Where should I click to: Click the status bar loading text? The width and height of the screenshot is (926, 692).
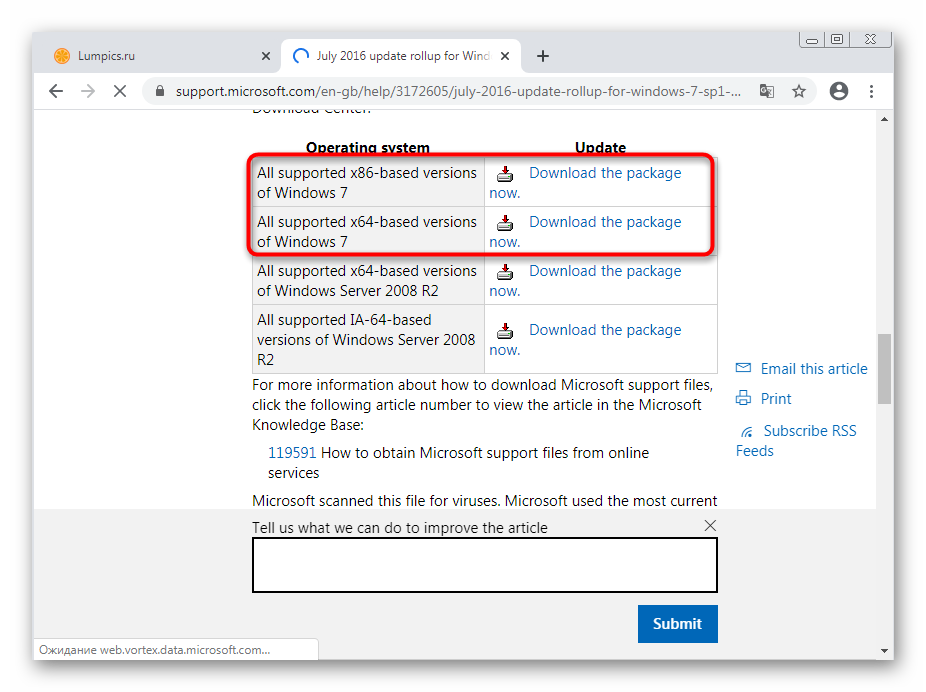[155, 649]
